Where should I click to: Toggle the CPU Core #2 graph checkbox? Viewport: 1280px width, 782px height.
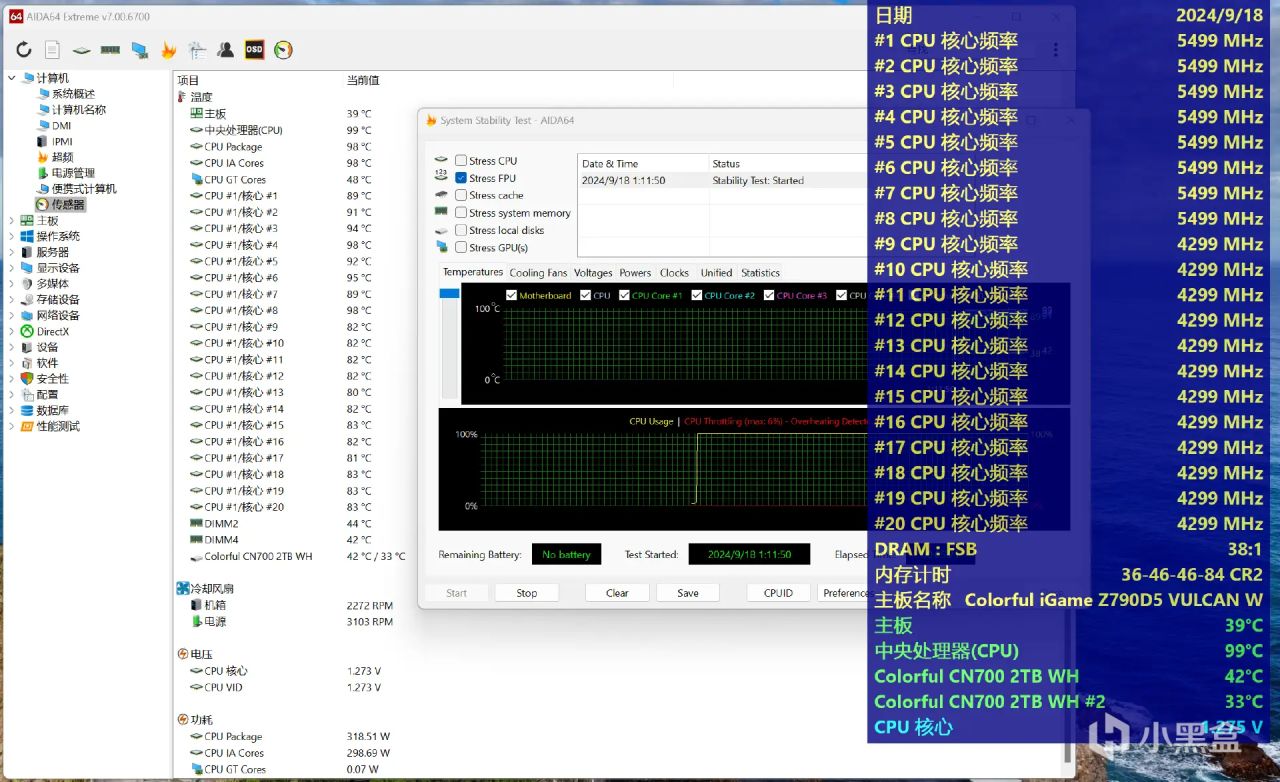click(697, 295)
